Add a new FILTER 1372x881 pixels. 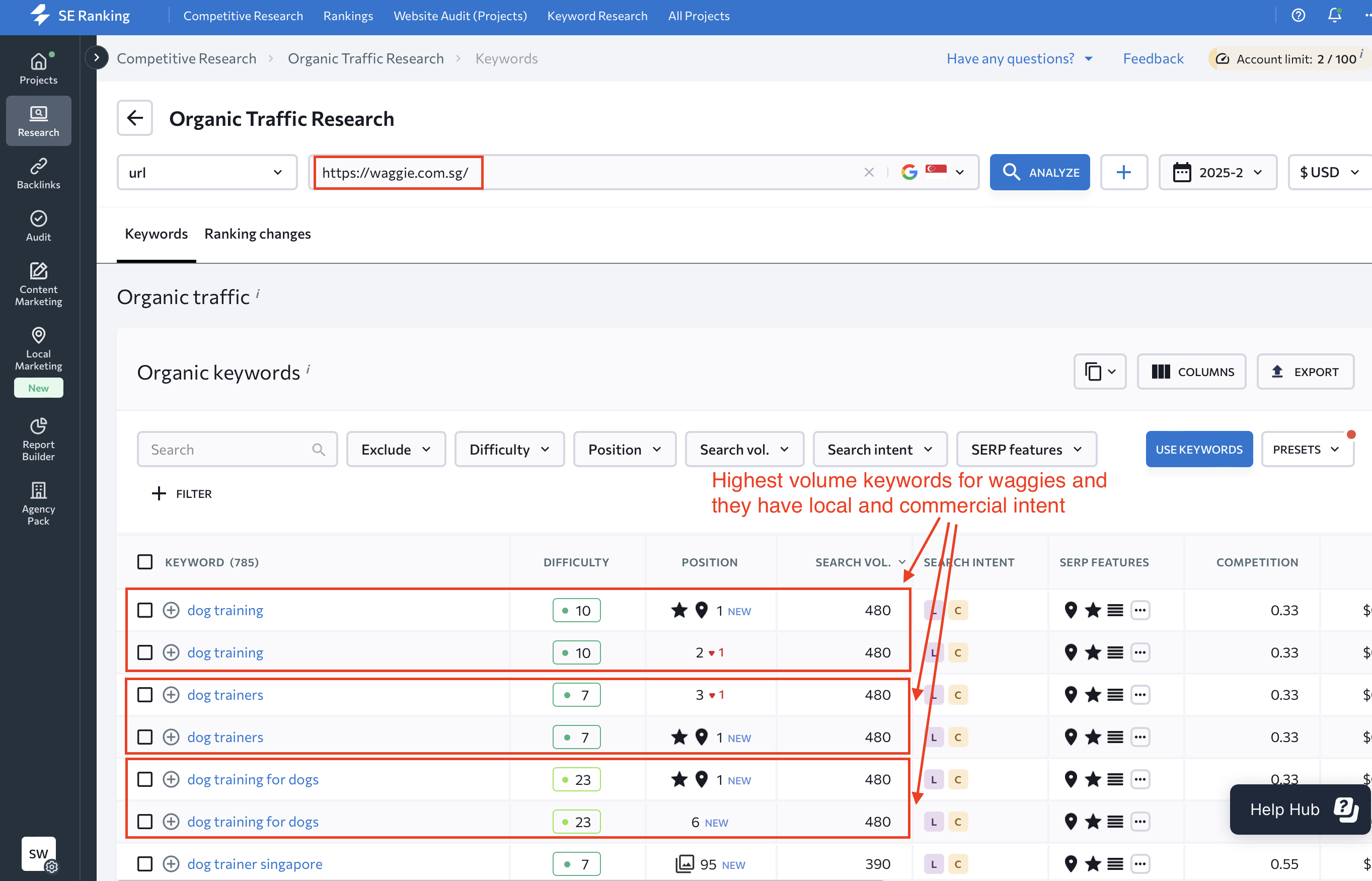coord(182,494)
